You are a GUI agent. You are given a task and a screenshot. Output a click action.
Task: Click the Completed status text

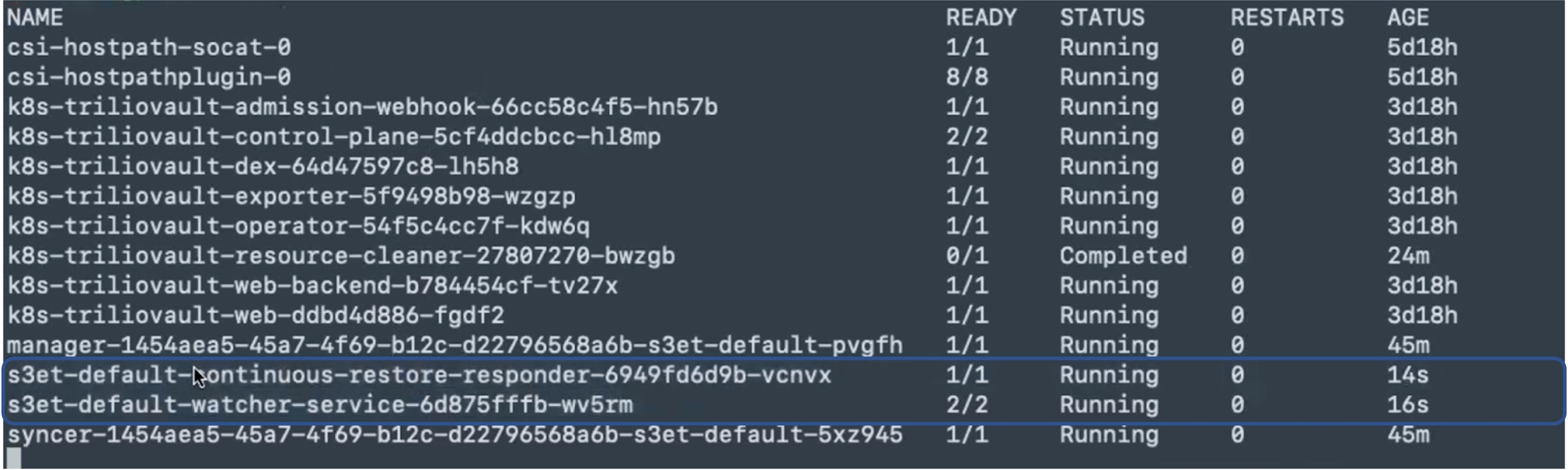pos(1123,257)
